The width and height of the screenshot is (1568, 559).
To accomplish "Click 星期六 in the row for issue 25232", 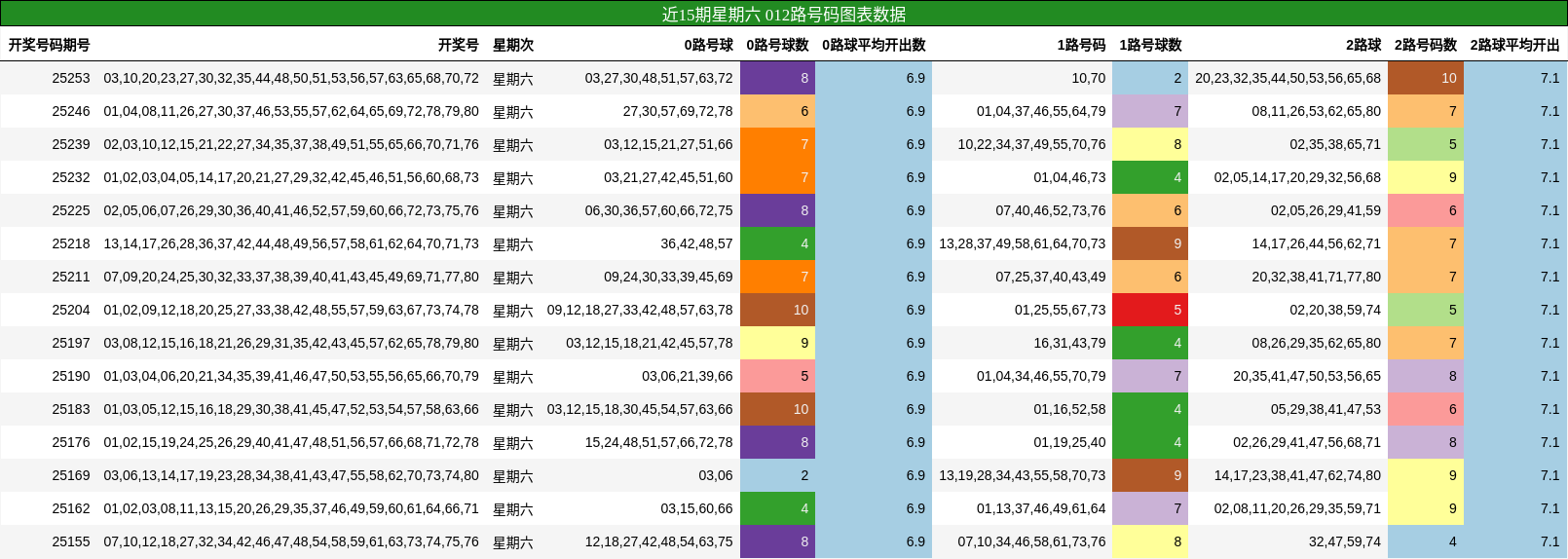I will click(512, 178).
